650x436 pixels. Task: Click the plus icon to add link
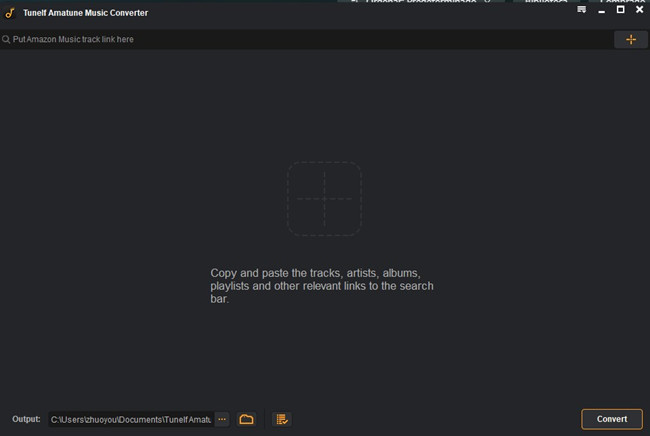631,39
